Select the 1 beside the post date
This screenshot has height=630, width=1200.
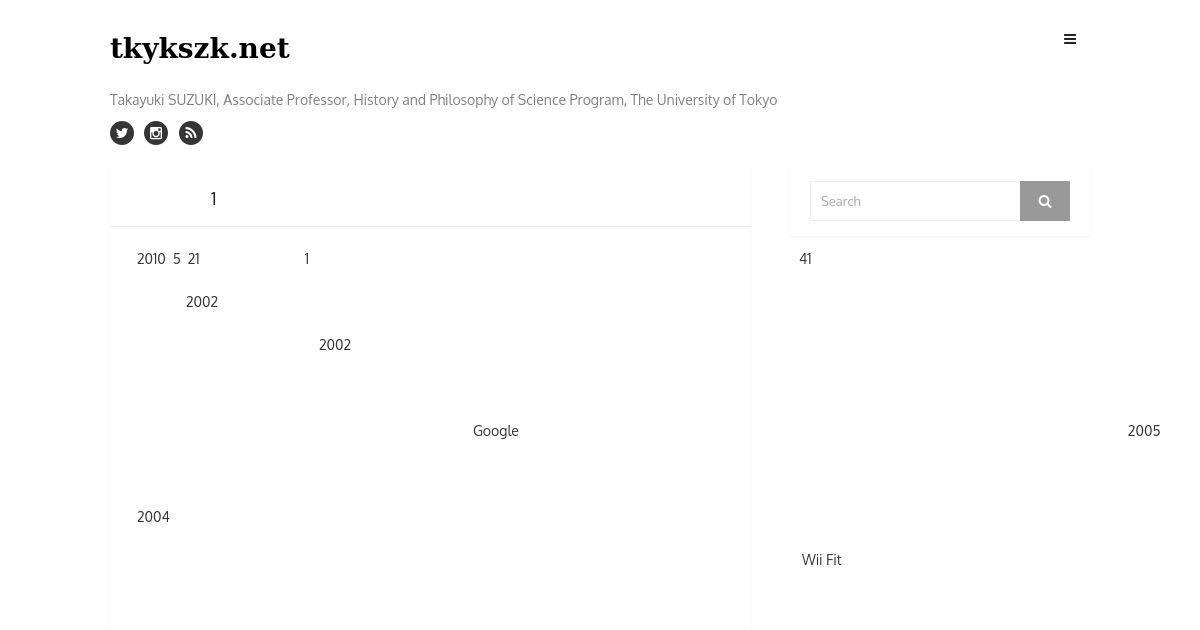(x=307, y=259)
